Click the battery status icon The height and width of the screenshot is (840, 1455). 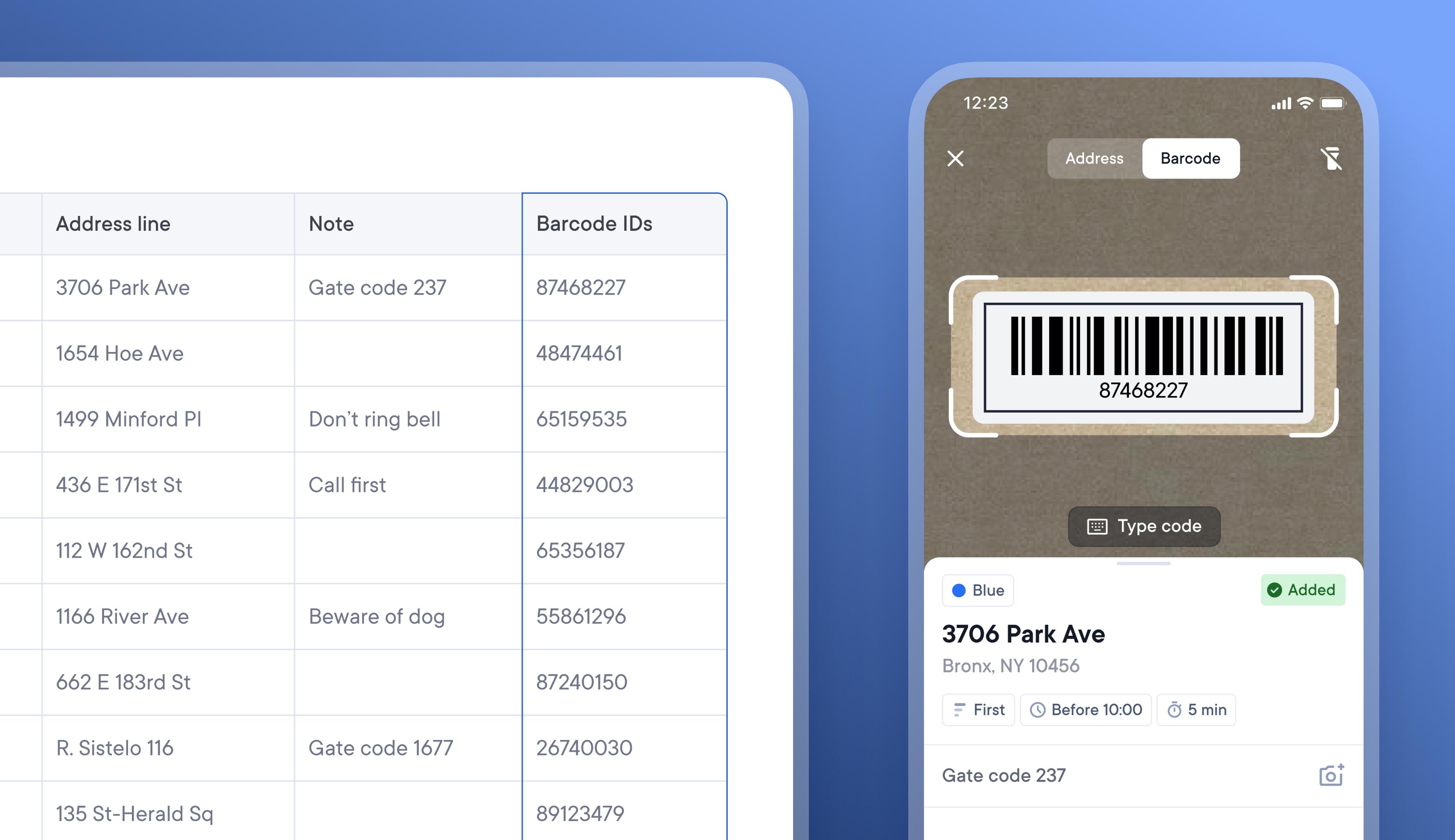[1333, 103]
